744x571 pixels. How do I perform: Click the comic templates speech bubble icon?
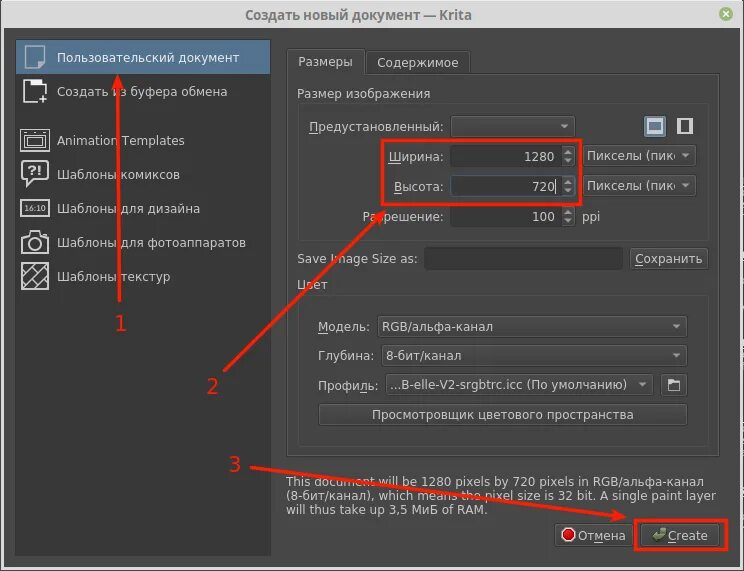(35, 174)
